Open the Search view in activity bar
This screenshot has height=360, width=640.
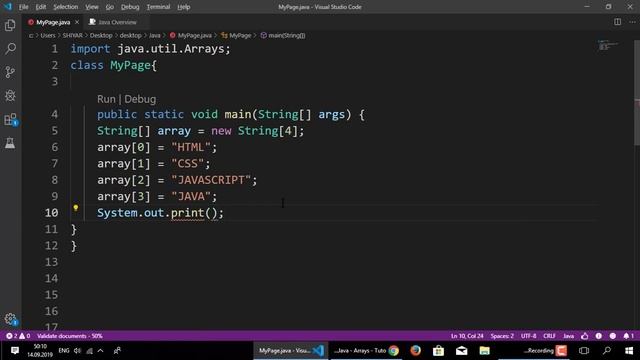pos(10,49)
